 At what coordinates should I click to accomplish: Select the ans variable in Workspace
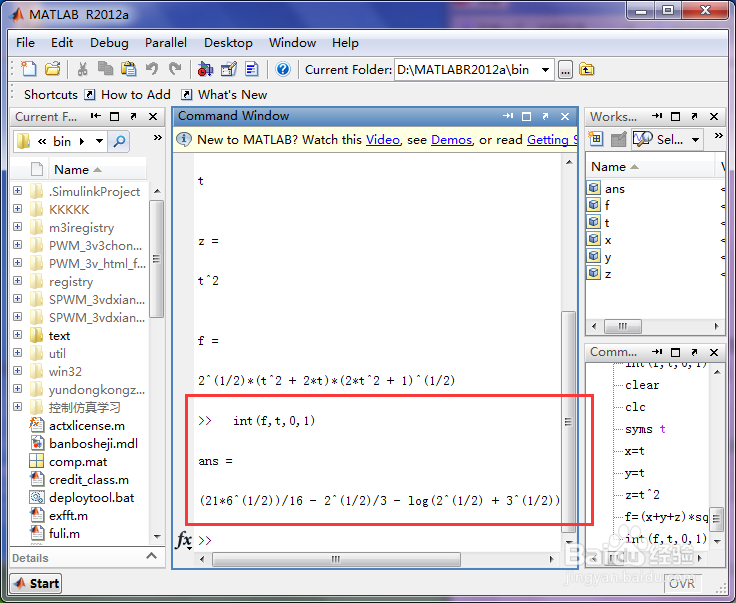coord(615,189)
